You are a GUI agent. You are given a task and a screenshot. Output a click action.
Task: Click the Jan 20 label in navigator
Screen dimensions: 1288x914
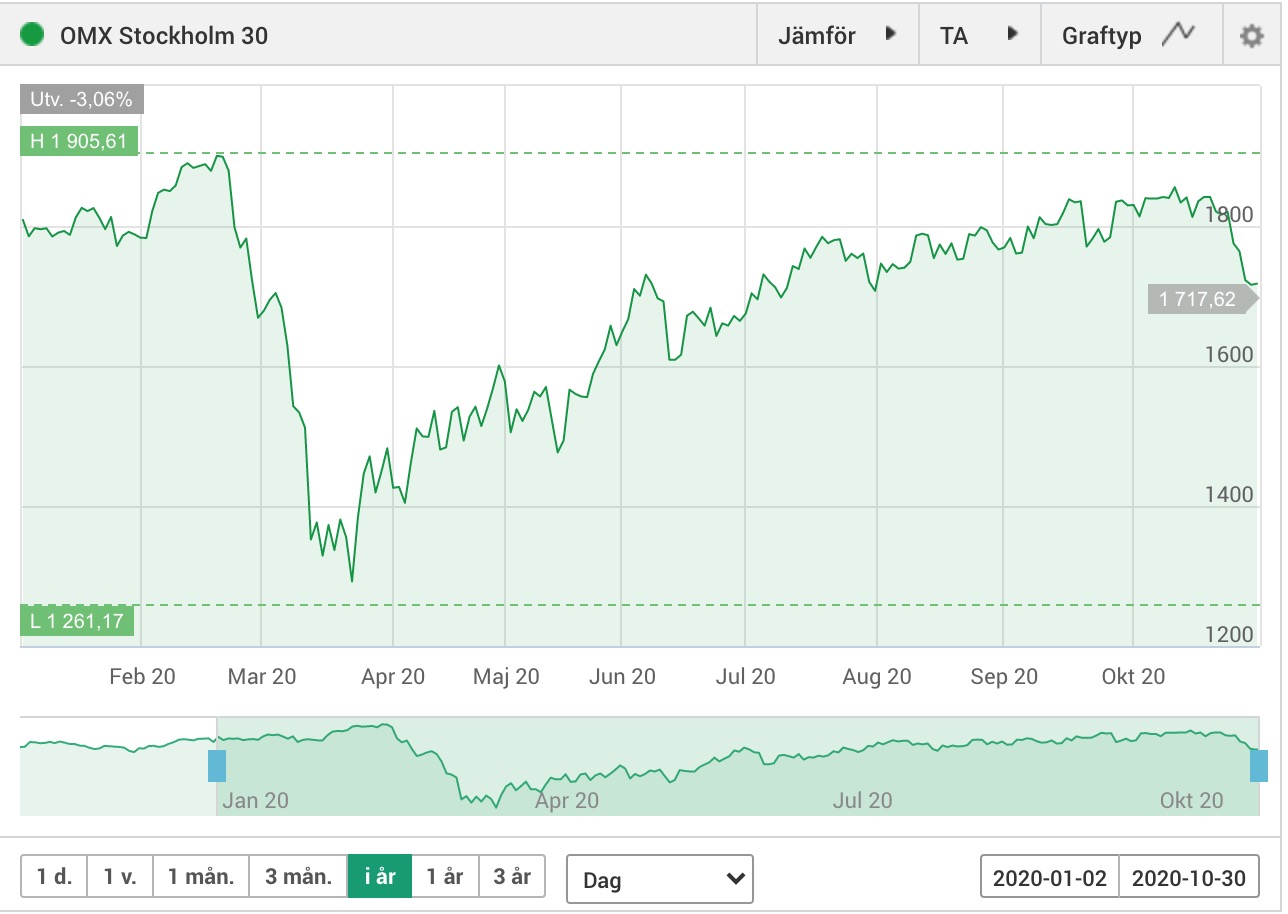point(255,800)
